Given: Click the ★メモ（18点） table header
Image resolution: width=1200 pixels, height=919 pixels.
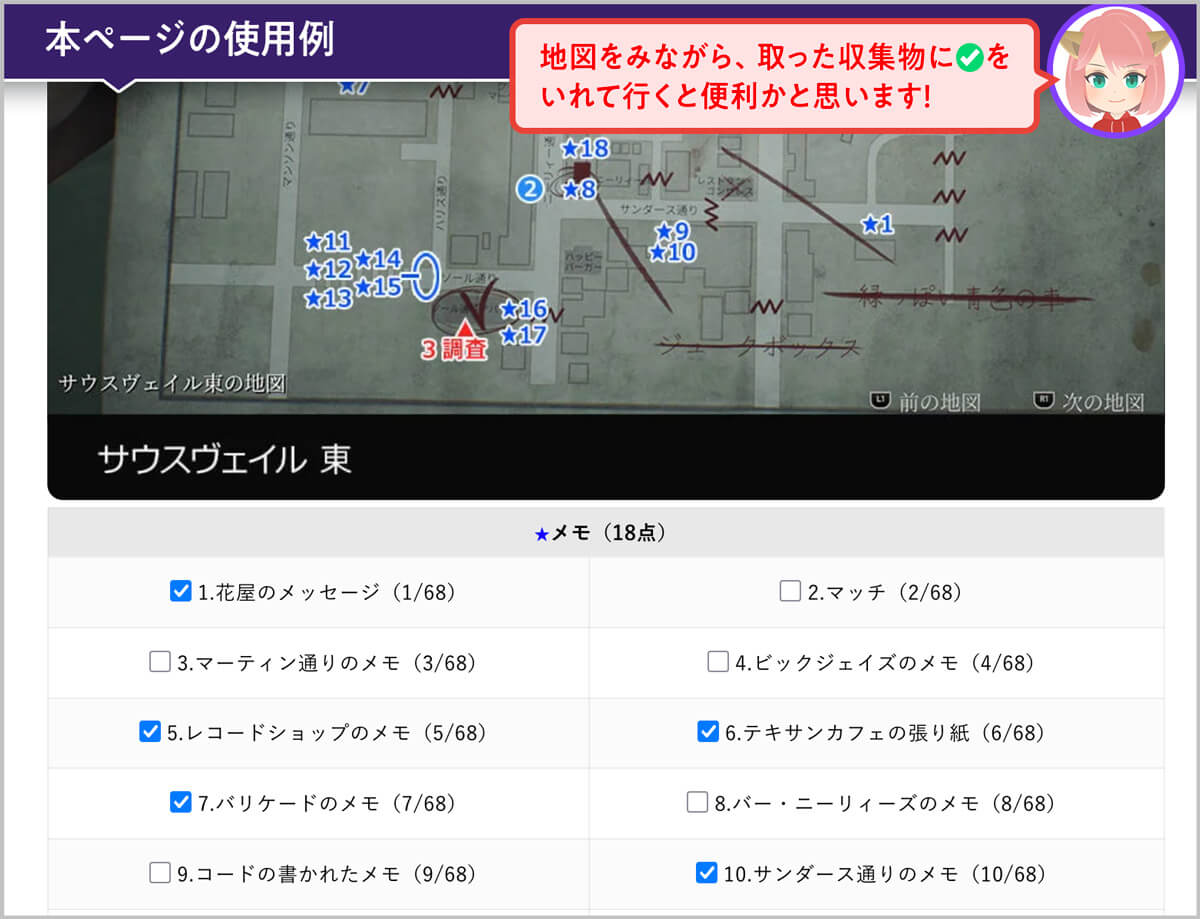Looking at the screenshot, I should [x=606, y=533].
